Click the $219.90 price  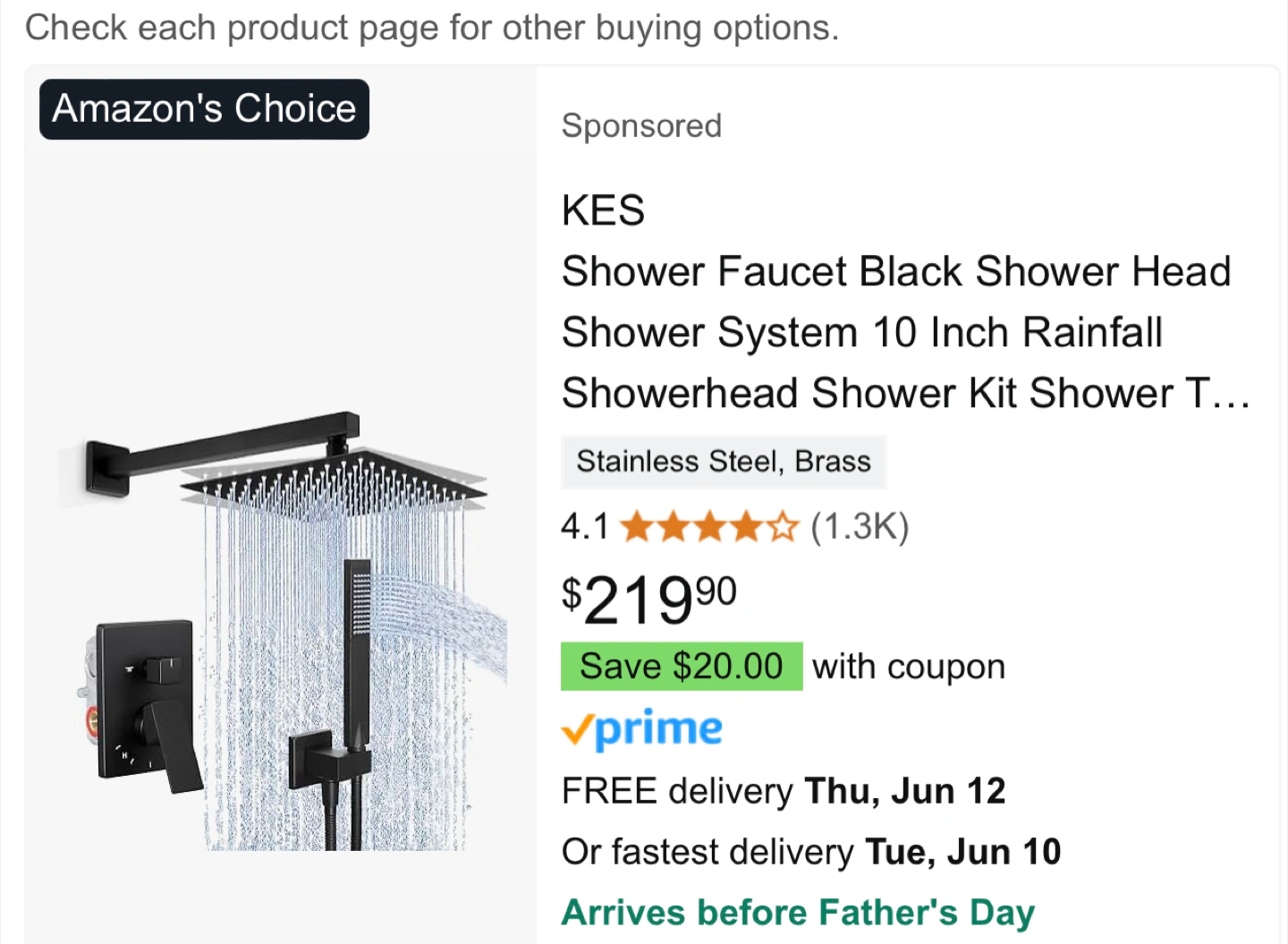coord(648,600)
